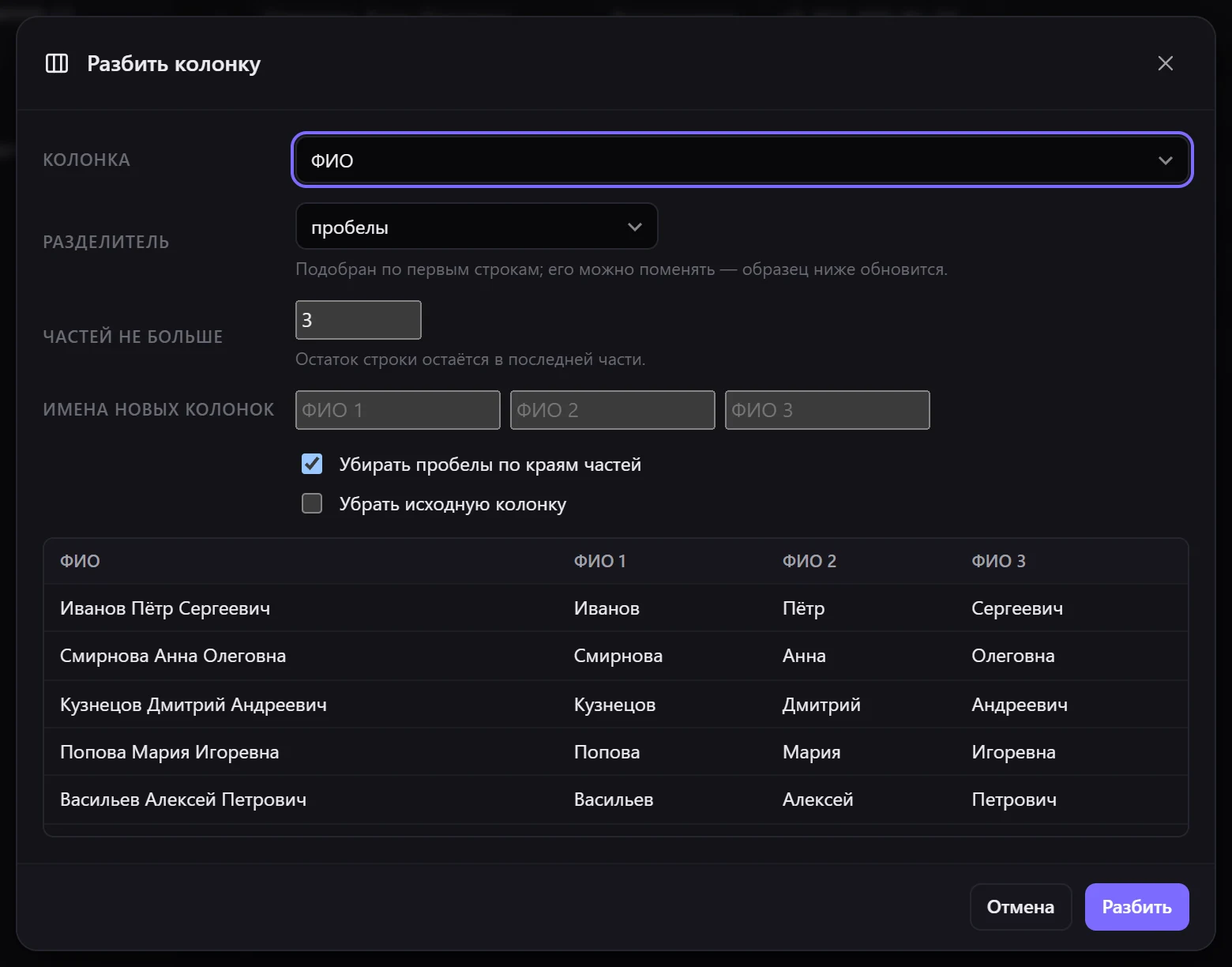The height and width of the screenshot is (967, 1232).
Task: Click the ФИО 2 column name field
Action: tap(612, 410)
